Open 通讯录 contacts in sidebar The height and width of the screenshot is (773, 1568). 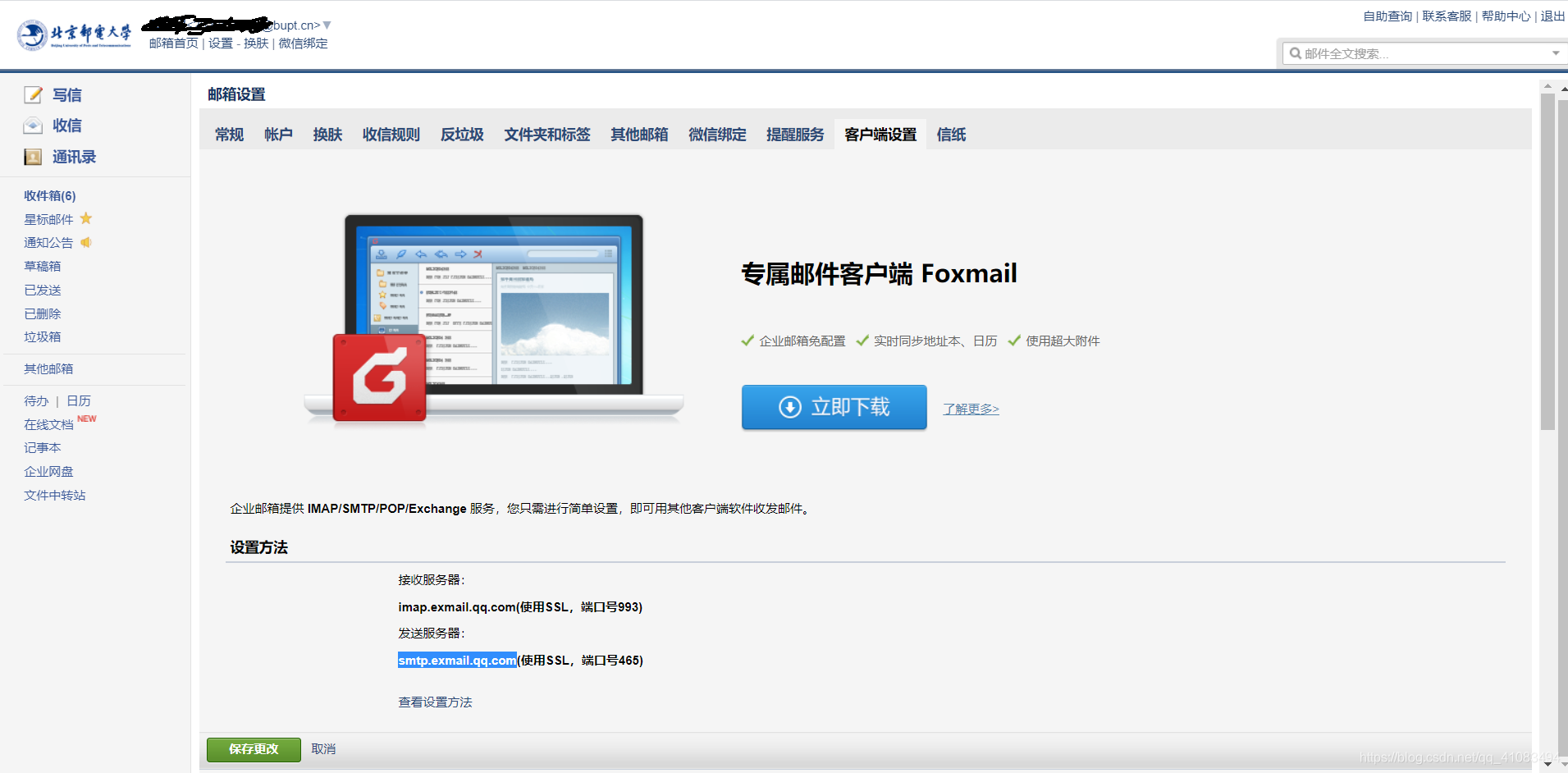coord(74,157)
